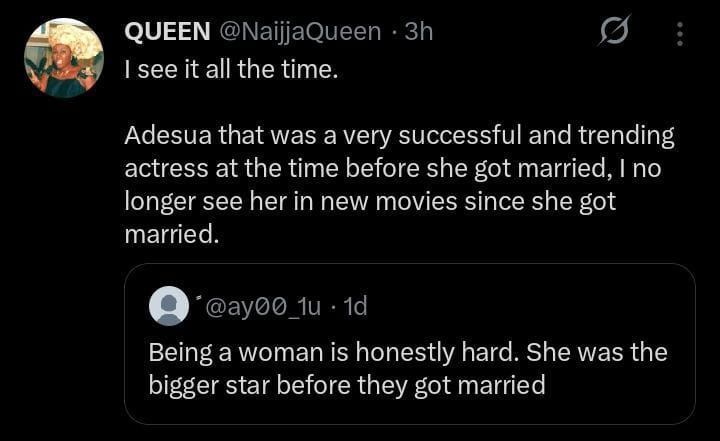Image resolution: width=720 pixels, height=441 pixels.
Task: Click the separator dot before '3h'
Action: pos(395,32)
